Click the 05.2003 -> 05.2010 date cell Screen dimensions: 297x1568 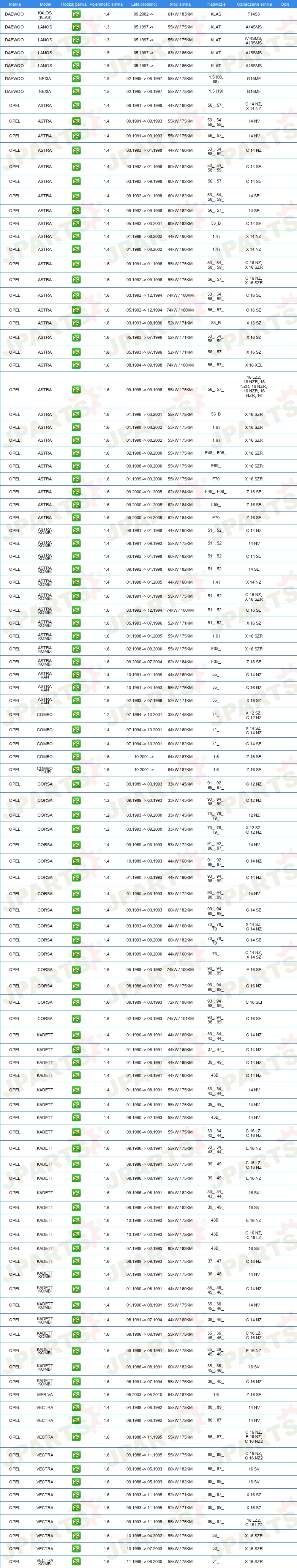[x=144, y=1395]
